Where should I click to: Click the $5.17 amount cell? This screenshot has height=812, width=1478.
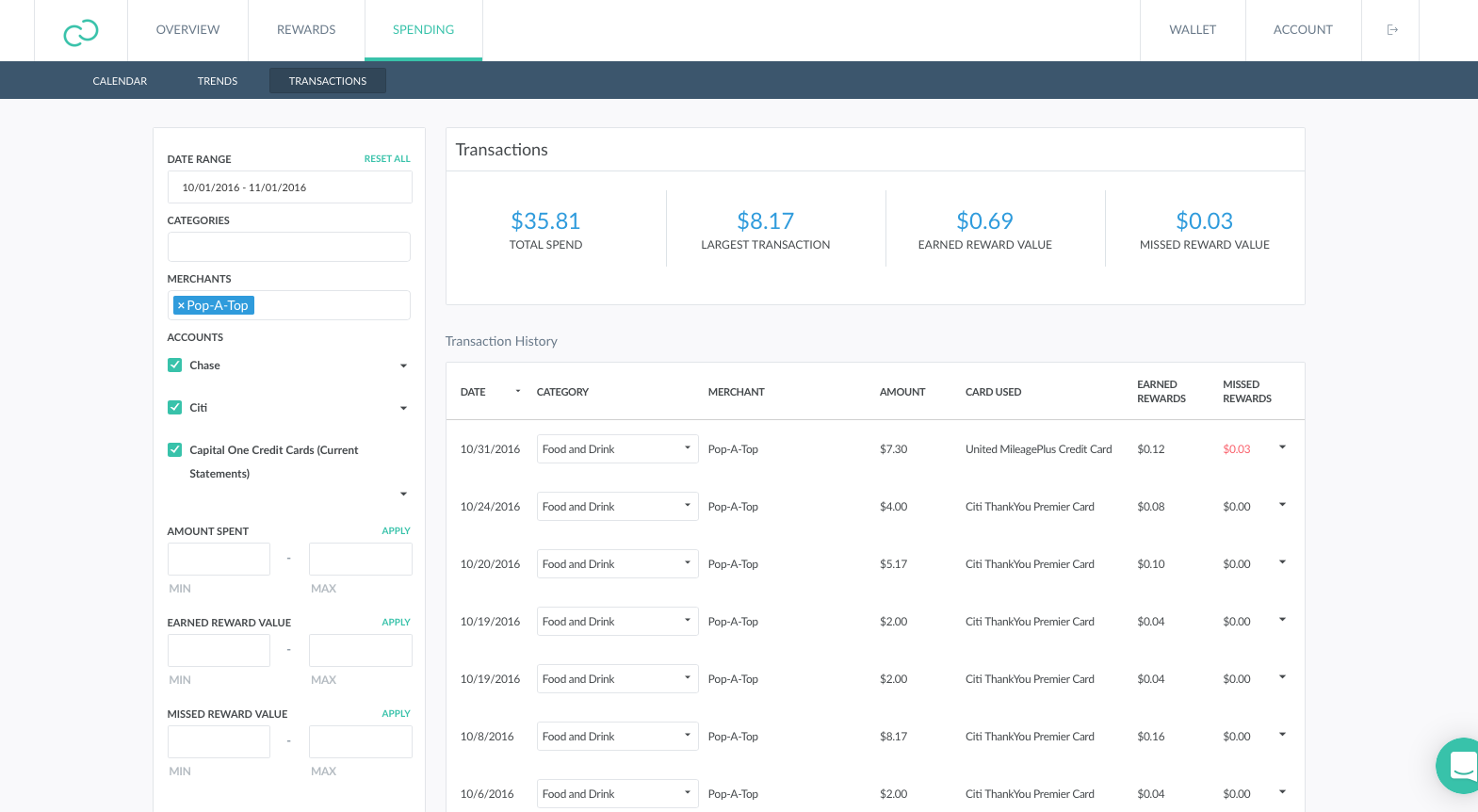pos(893,564)
